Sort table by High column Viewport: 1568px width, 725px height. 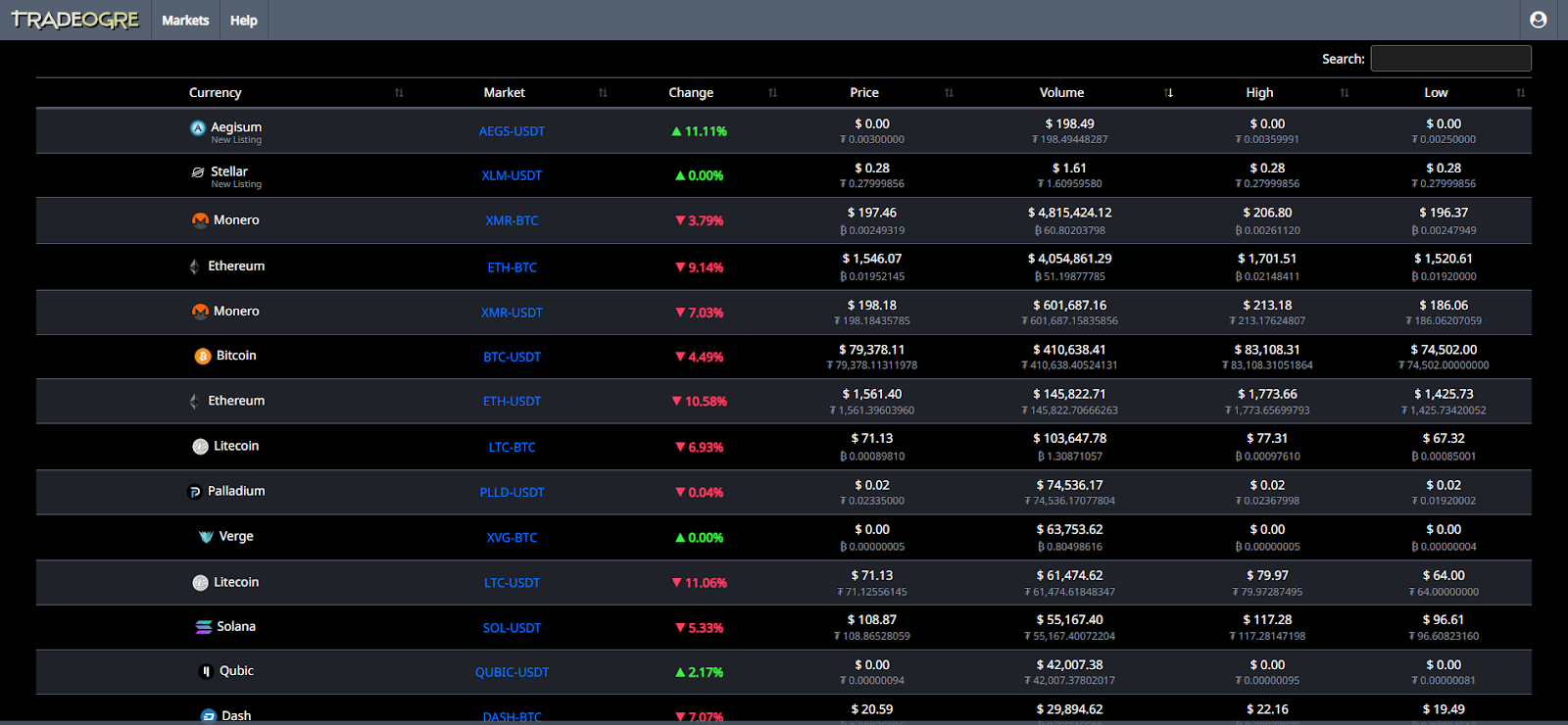point(1259,92)
